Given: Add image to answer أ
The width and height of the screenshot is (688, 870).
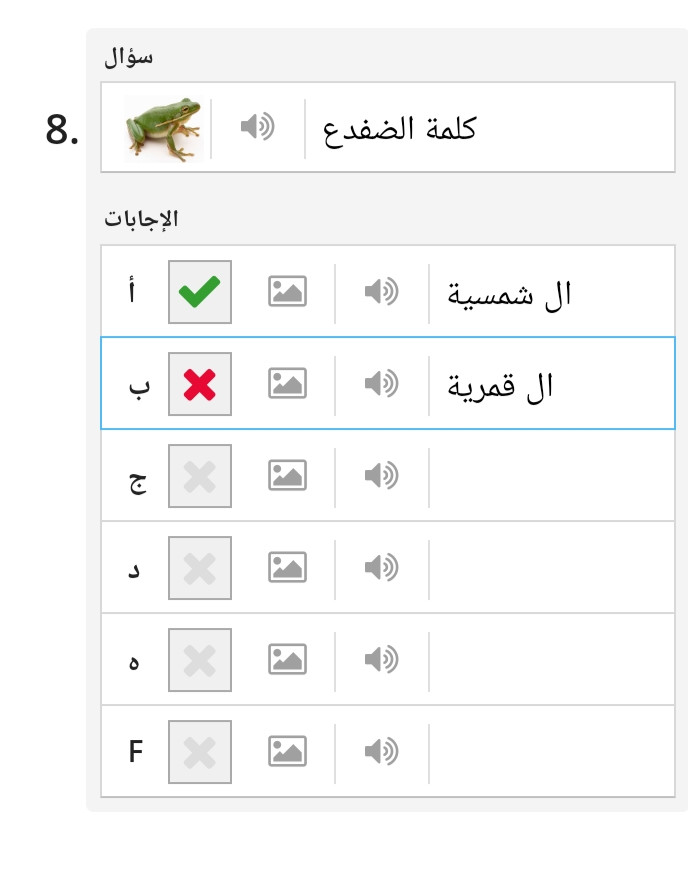Looking at the screenshot, I should coord(287,291).
